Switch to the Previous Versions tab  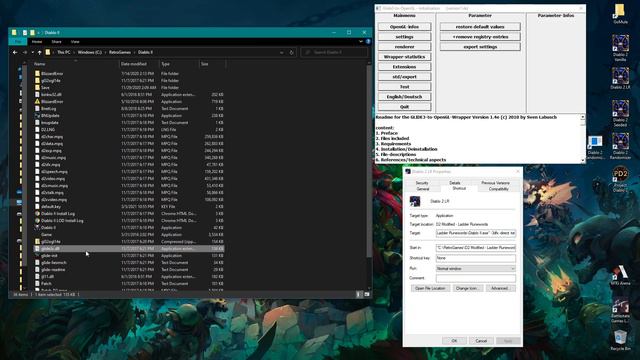(x=495, y=183)
